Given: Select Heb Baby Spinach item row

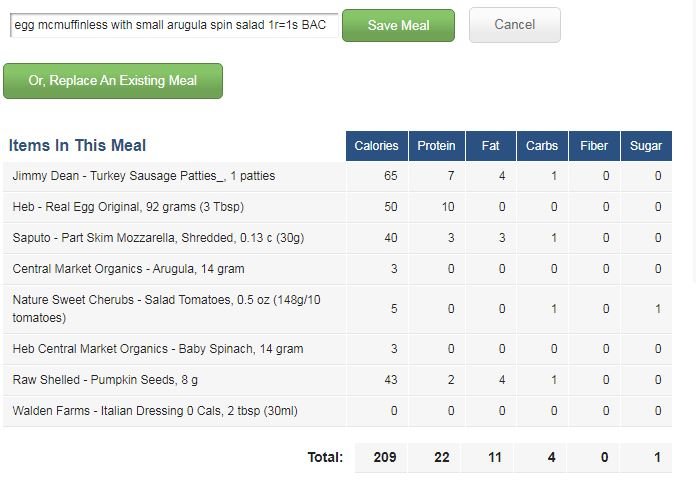Looking at the screenshot, I should tap(337, 349).
